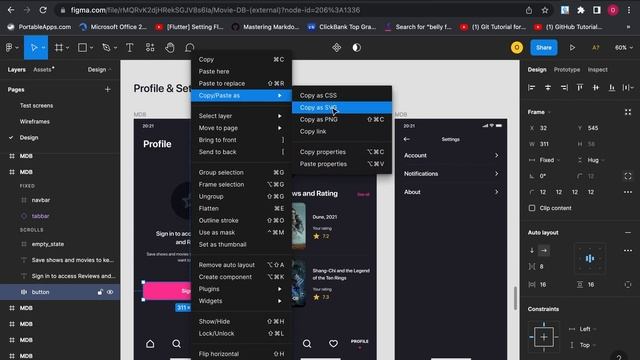Viewport: 640px width, 360px height.
Task: Choose Flatten in context menu
Action: [x=241, y=209]
